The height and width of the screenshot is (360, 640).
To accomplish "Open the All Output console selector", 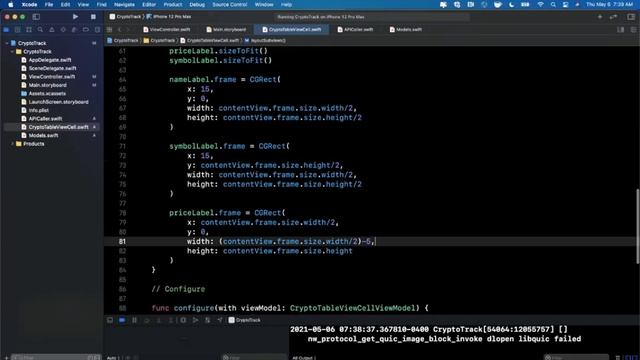I will pos(304,358).
